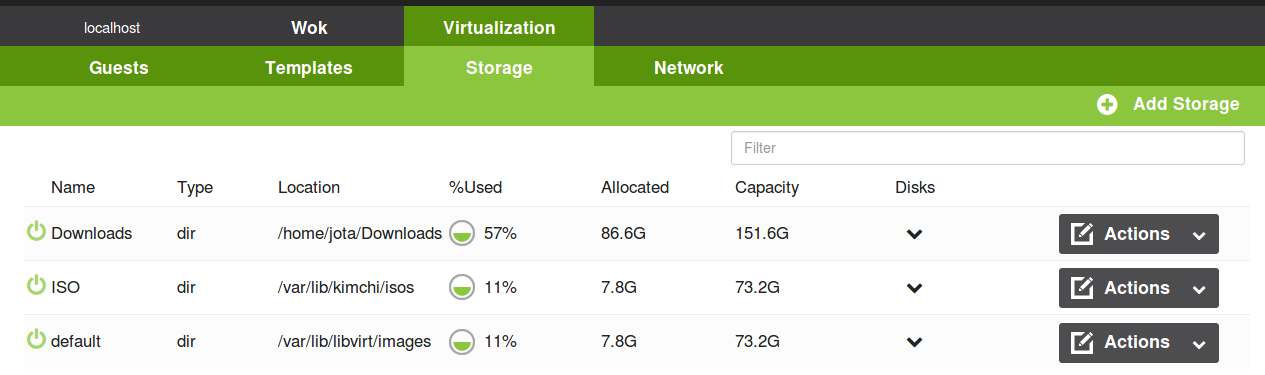The height and width of the screenshot is (375, 1265).
Task: Click the default pool power icon
Action: pos(36,340)
